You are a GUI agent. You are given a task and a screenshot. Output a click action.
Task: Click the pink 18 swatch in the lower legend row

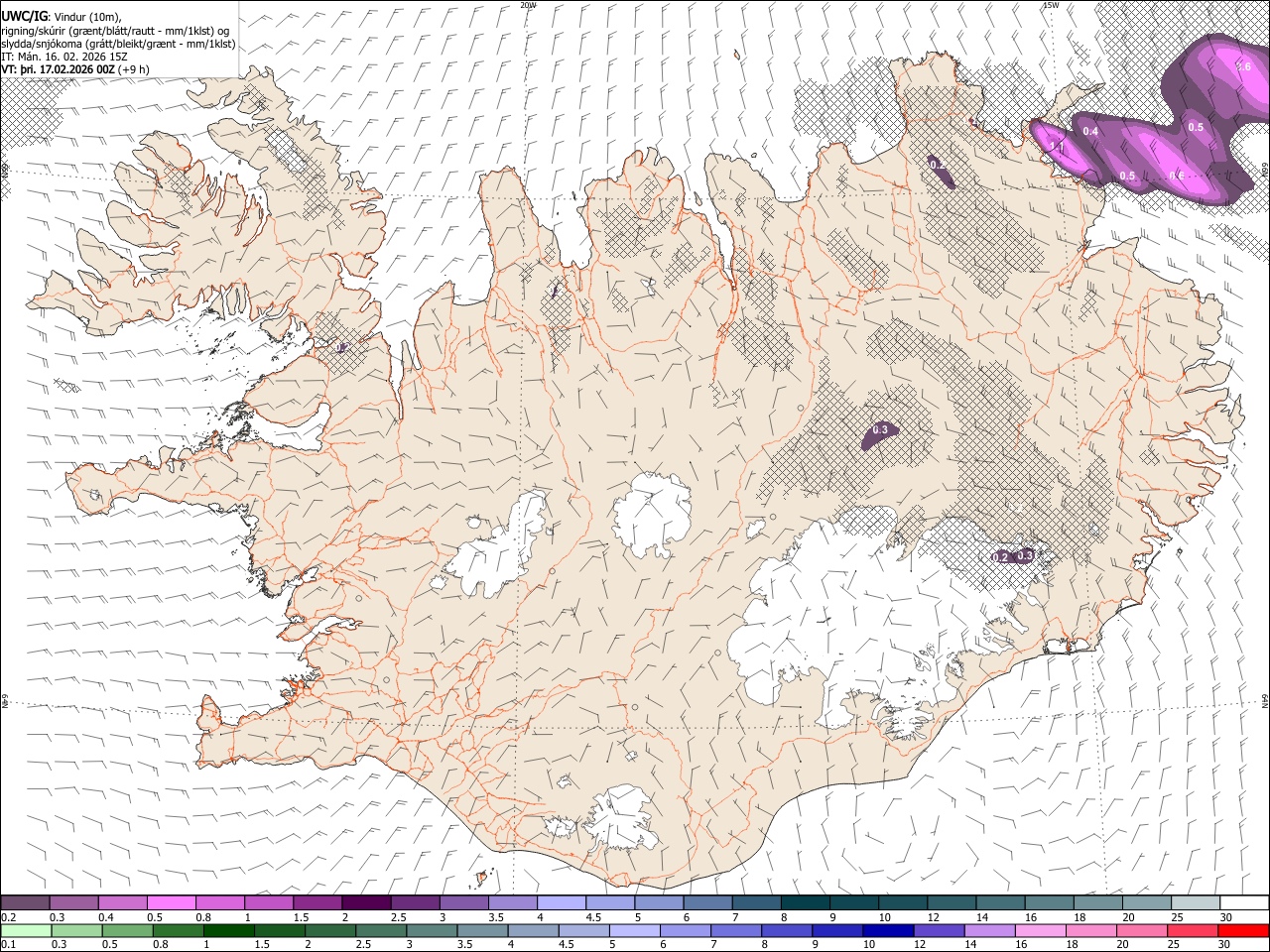point(1090,930)
